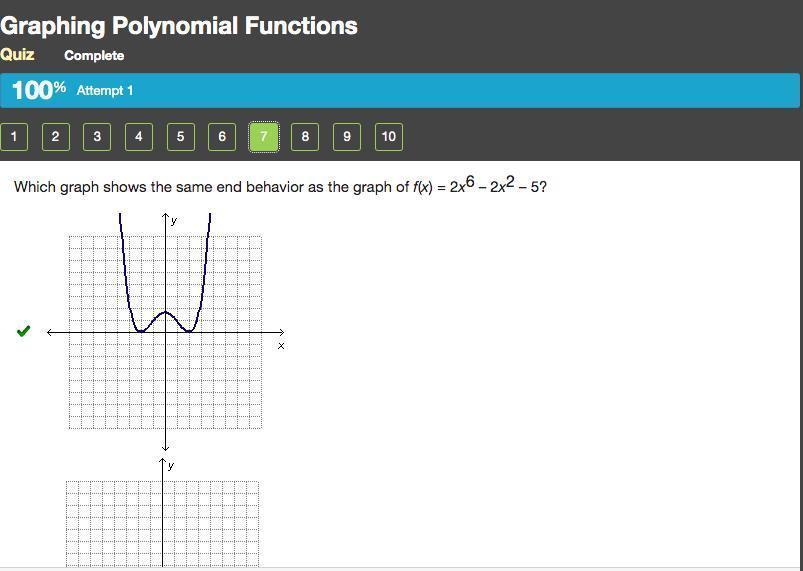Select the second graph answer
Image resolution: width=803 pixels, height=571 pixels.
163,520
